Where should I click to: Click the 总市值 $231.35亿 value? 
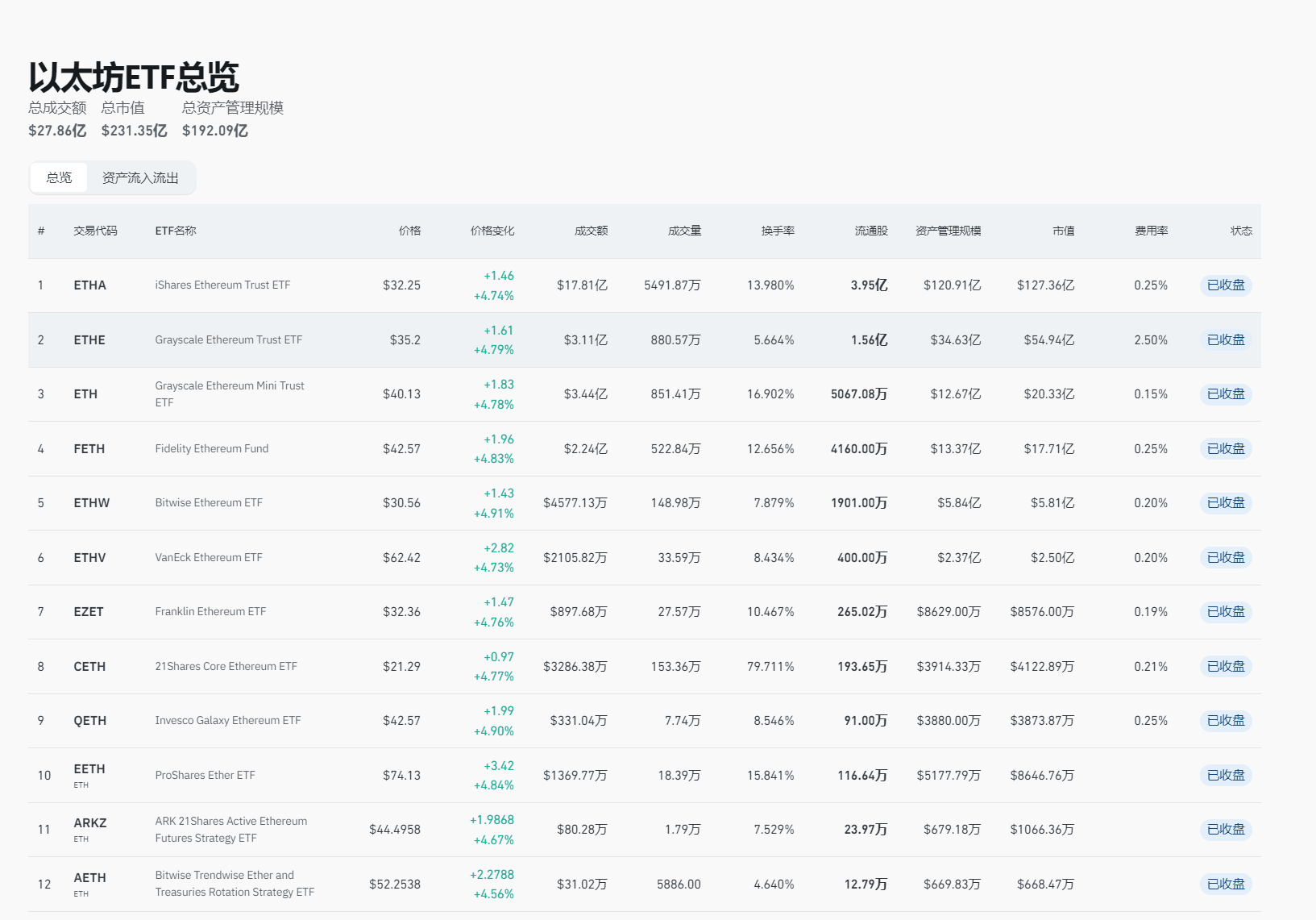coord(134,131)
